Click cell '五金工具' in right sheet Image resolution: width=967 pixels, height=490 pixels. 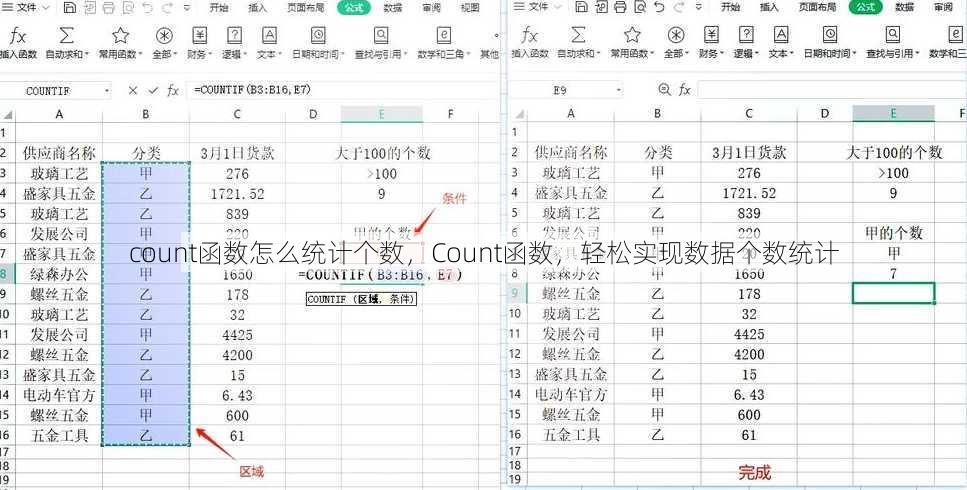tap(571, 435)
